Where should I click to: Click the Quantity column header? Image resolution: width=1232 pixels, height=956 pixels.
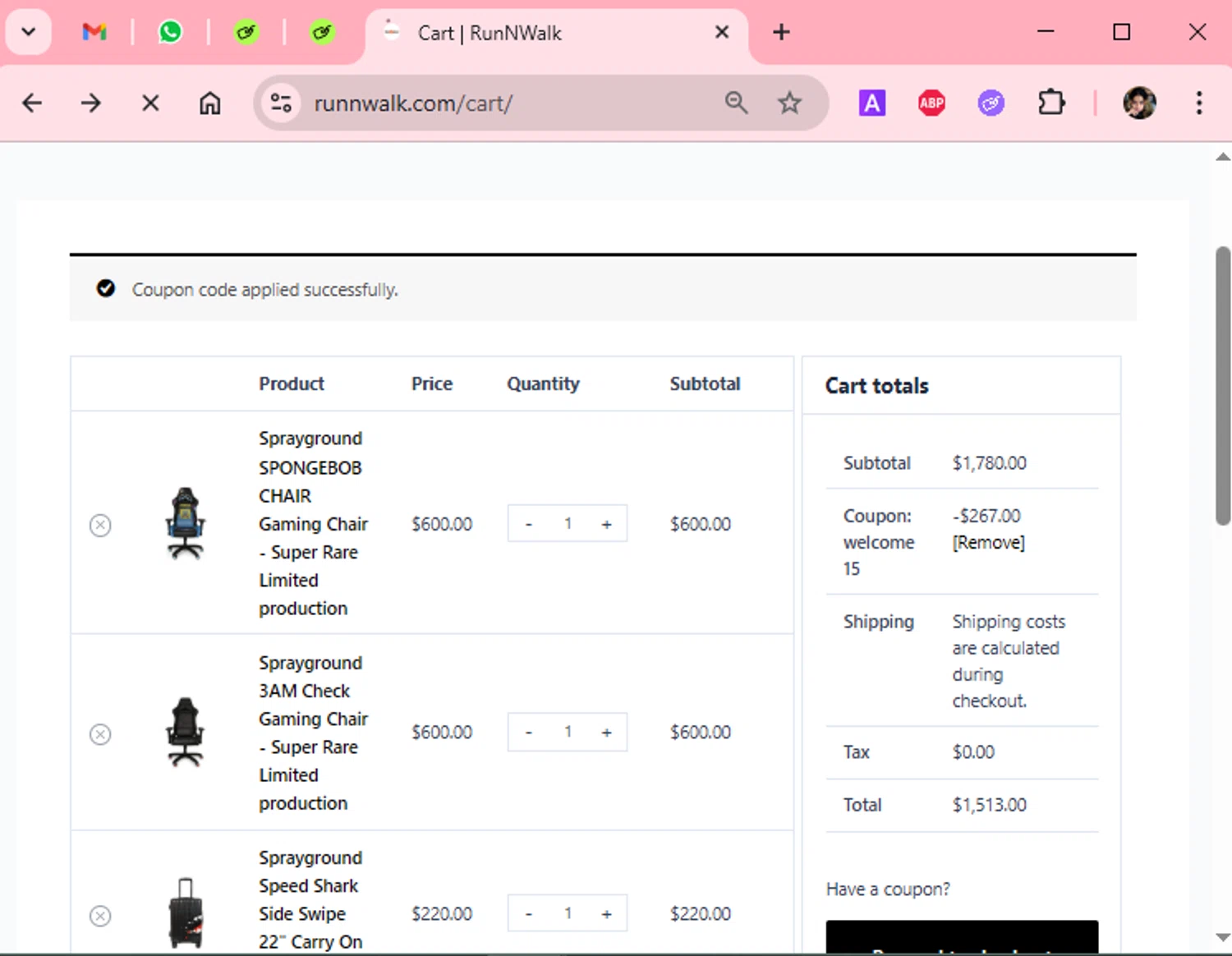pyautogui.click(x=543, y=384)
